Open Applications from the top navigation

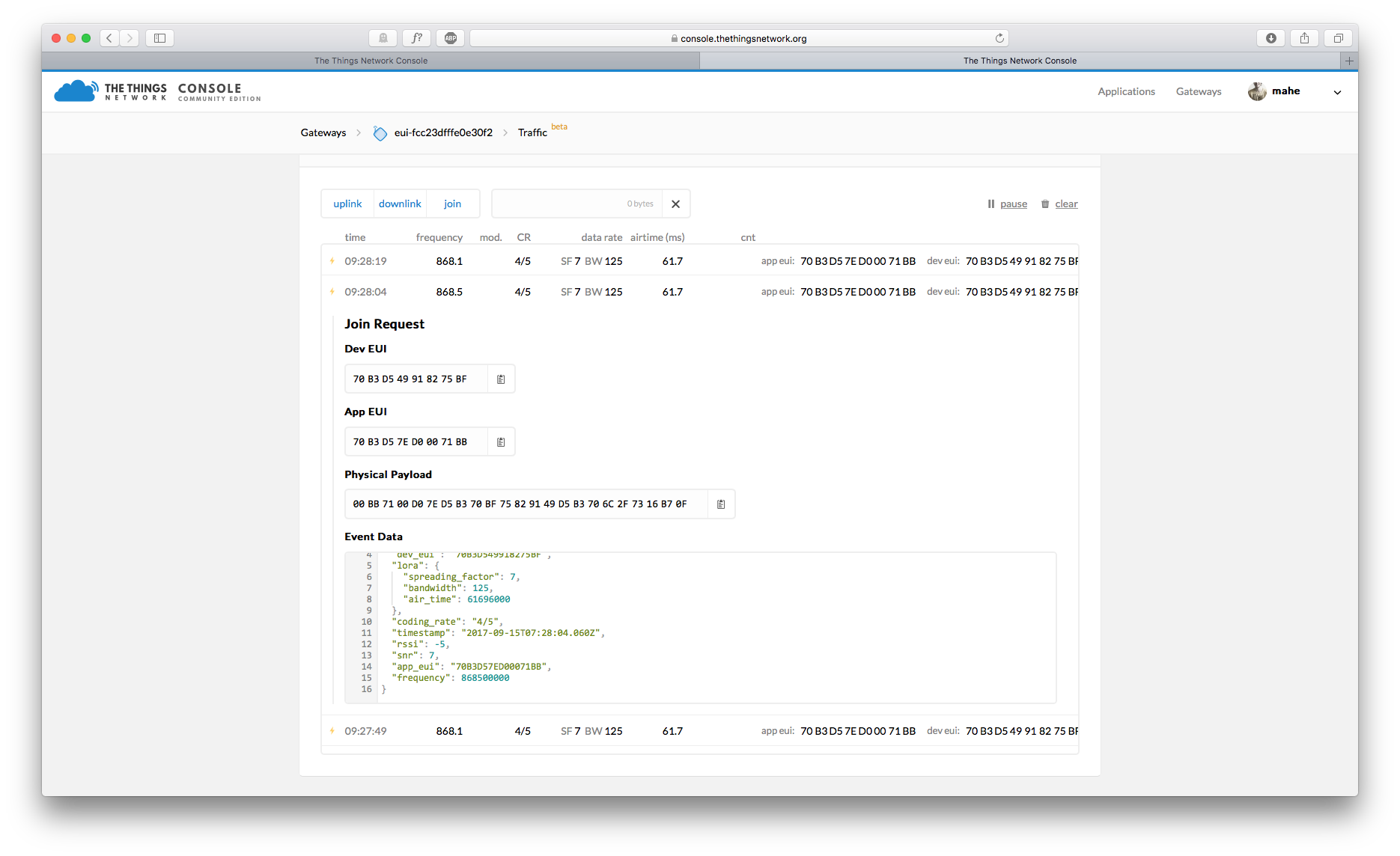[1126, 91]
